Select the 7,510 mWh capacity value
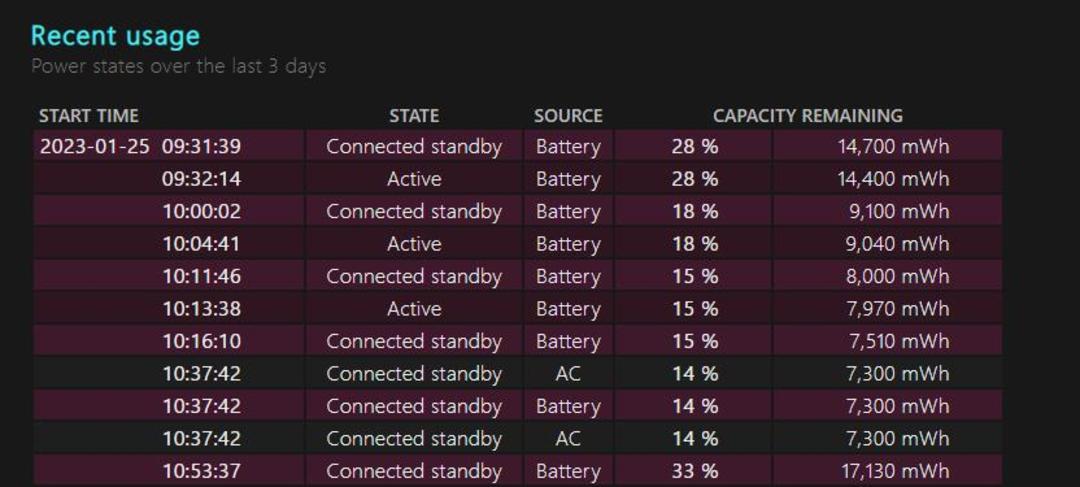1080x487 pixels. pyautogui.click(x=898, y=341)
